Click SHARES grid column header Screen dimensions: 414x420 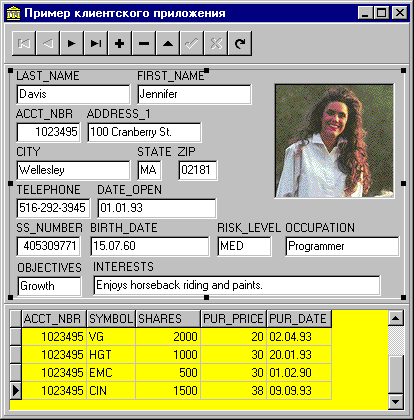click(x=168, y=319)
